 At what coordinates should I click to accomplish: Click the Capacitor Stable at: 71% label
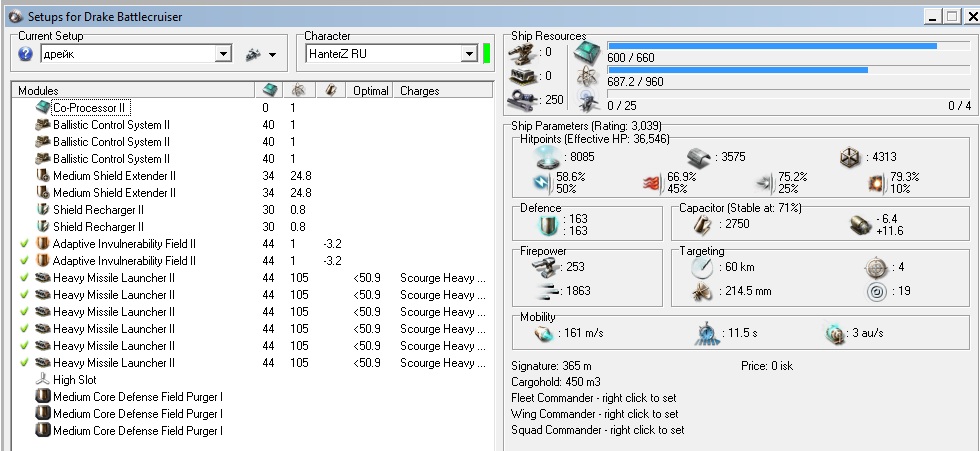coord(741,208)
